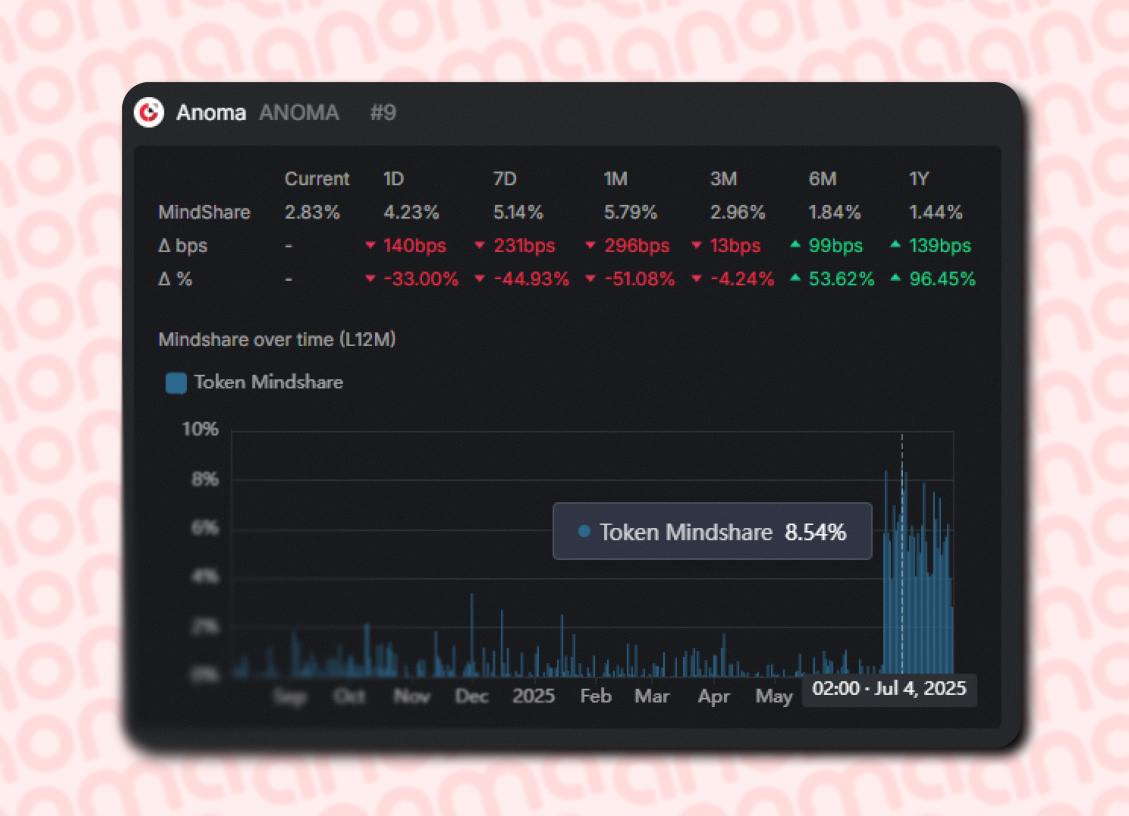
Task: Click the Δ % row label
Action: 176,279
